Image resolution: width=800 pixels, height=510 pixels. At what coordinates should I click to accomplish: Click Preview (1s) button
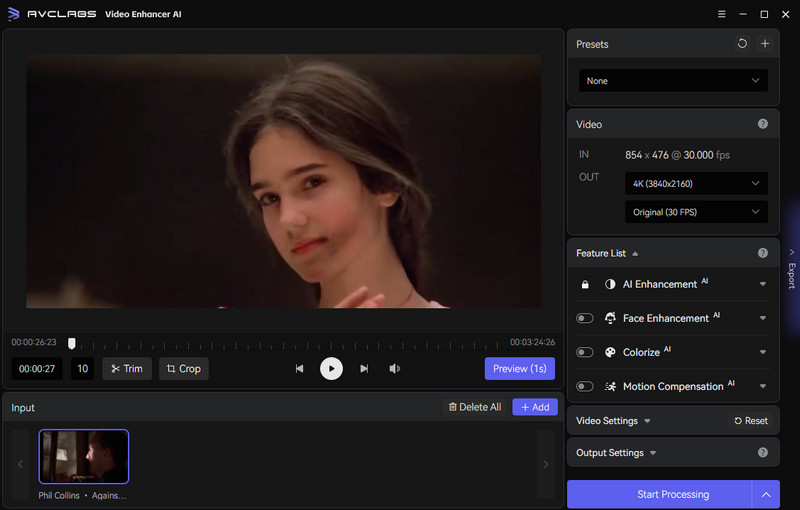(x=519, y=369)
